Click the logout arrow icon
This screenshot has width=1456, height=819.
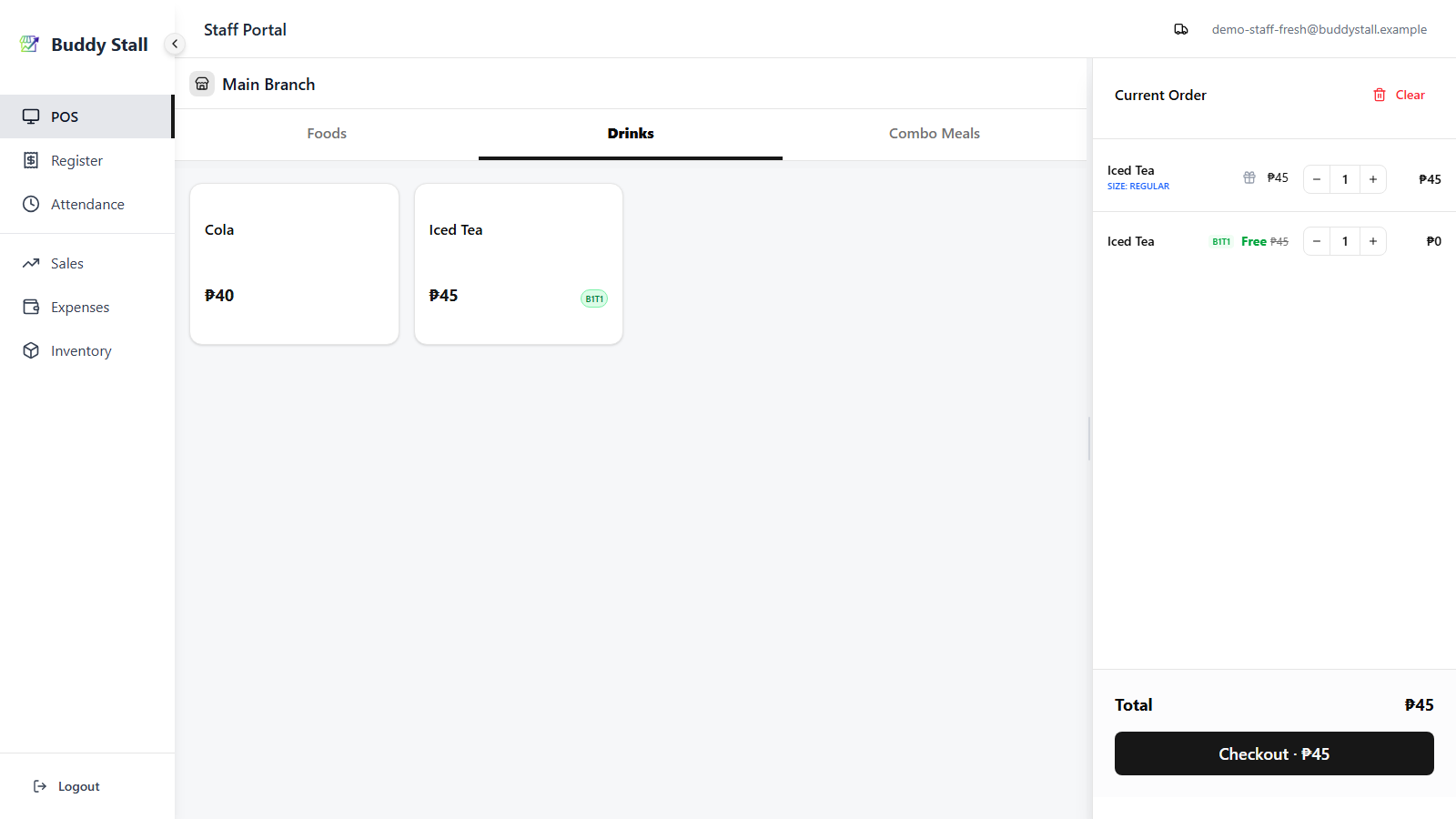point(40,786)
